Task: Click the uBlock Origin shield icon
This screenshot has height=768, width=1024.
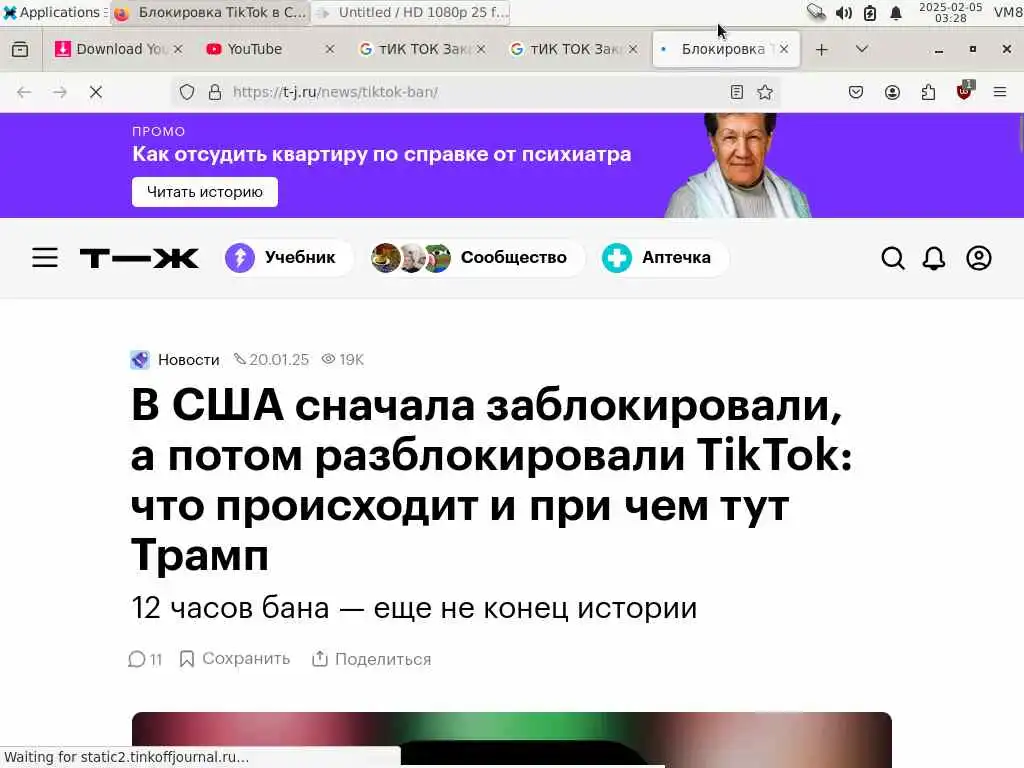Action: point(964,91)
